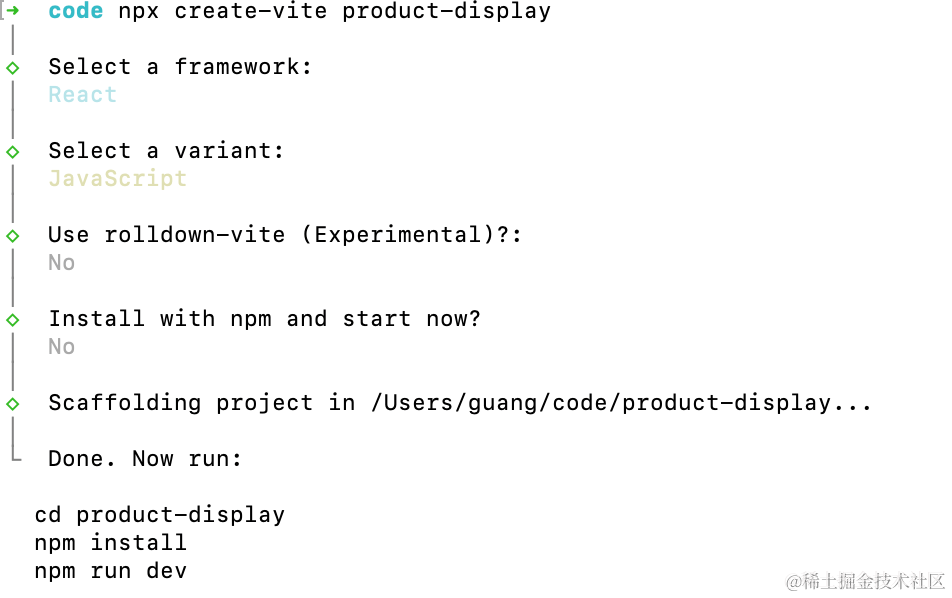The height and width of the screenshot is (598, 952).
Task: Click the 'npm install' command line
Action: click(x=110, y=543)
